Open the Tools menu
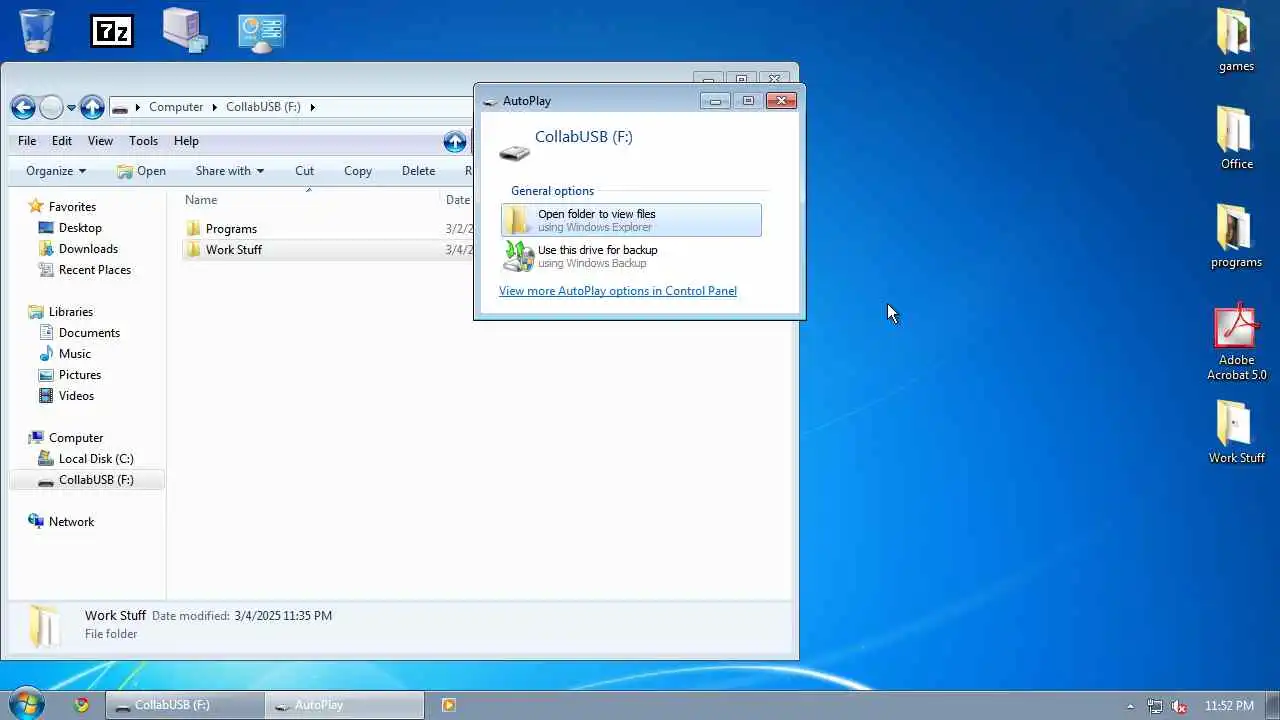The height and width of the screenshot is (720, 1280). tap(143, 141)
